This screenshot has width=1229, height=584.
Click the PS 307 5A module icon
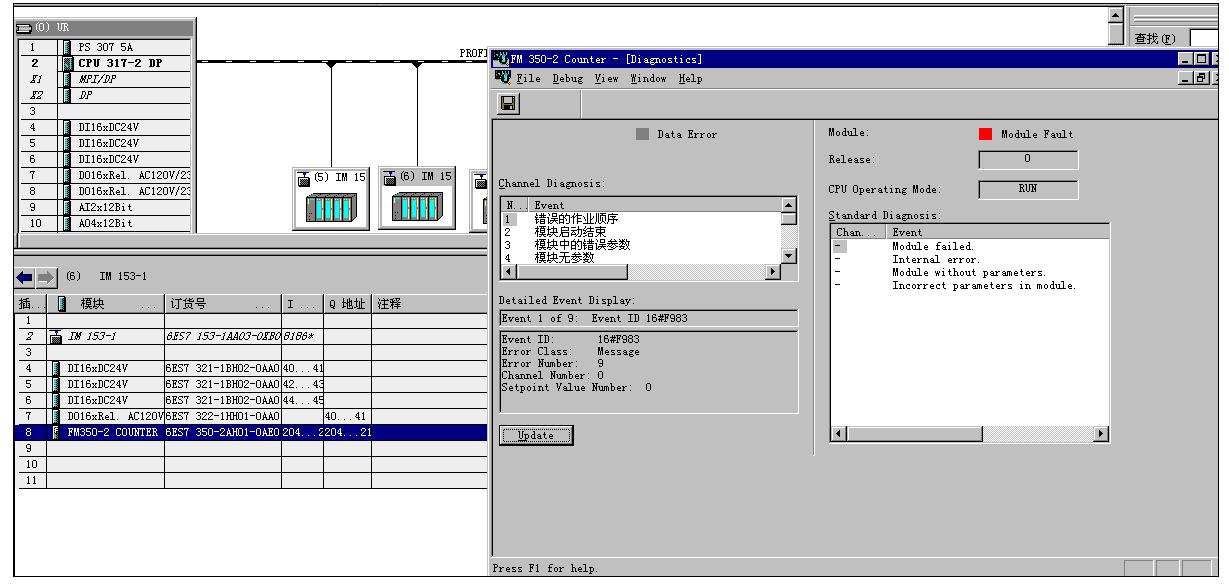[67, 47]
